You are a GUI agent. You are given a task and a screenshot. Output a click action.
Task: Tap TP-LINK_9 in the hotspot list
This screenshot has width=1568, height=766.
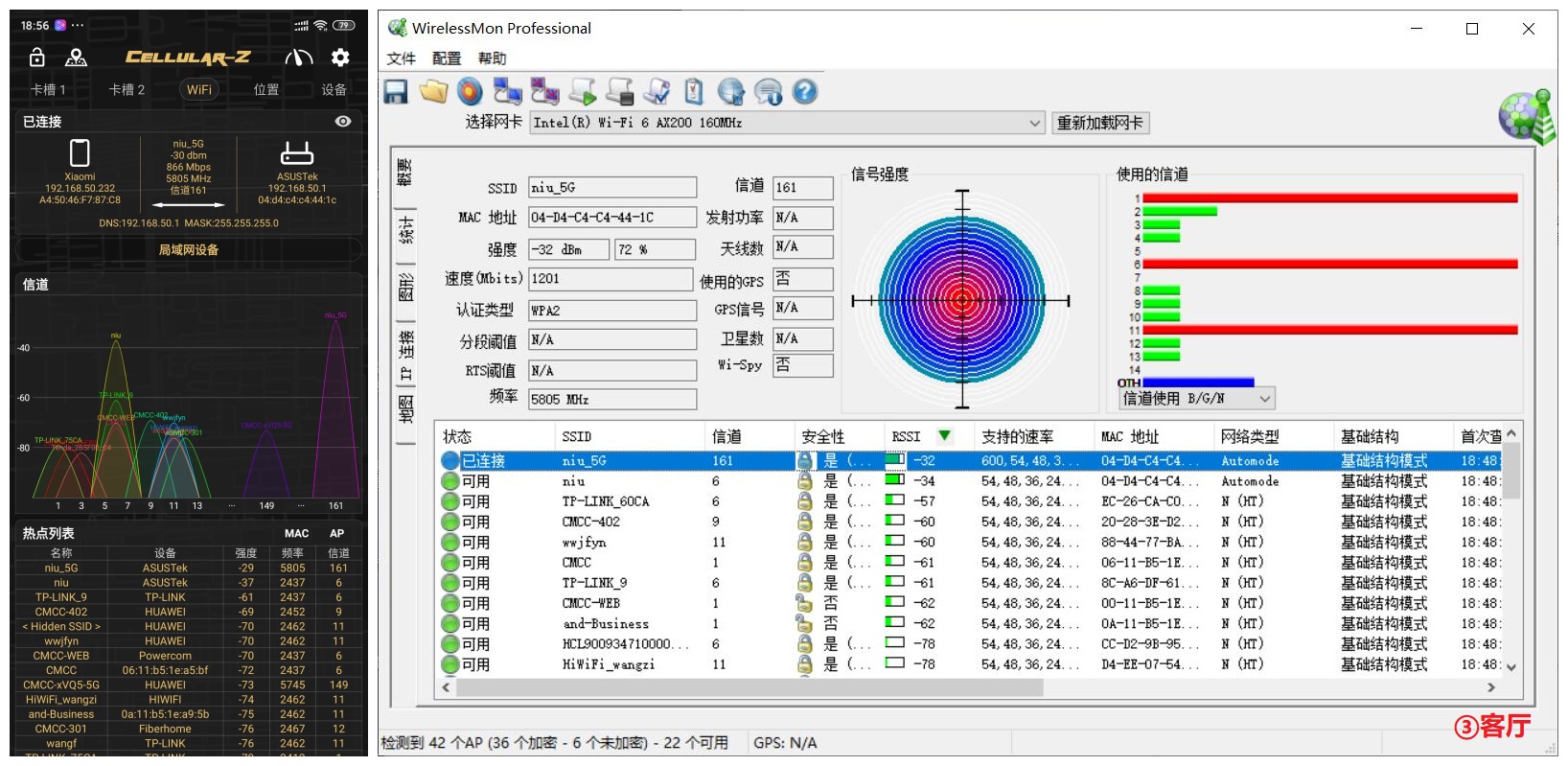coord(61,597)
